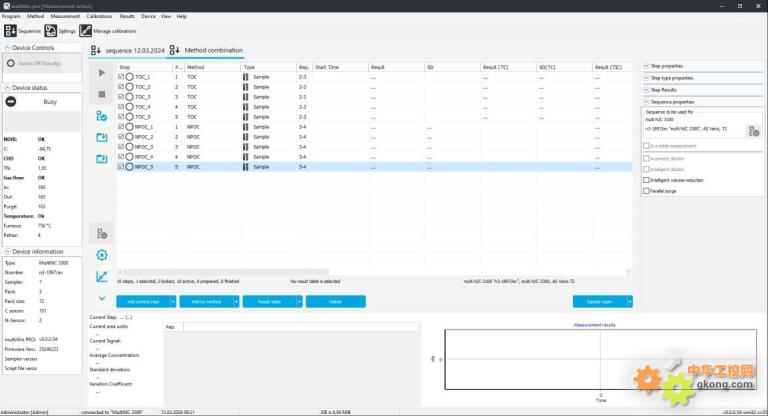Click the sequence check icon in the sidebar

pyautogui.click(x=102, y=116)
